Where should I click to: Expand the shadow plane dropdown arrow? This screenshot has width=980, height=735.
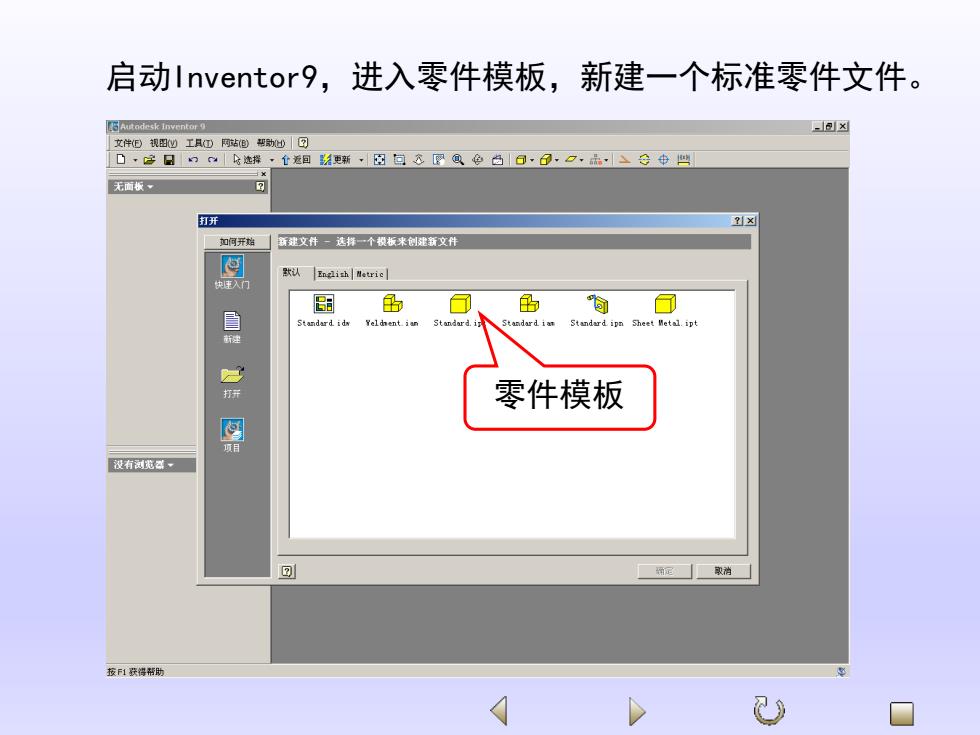(x=582, y=160)
